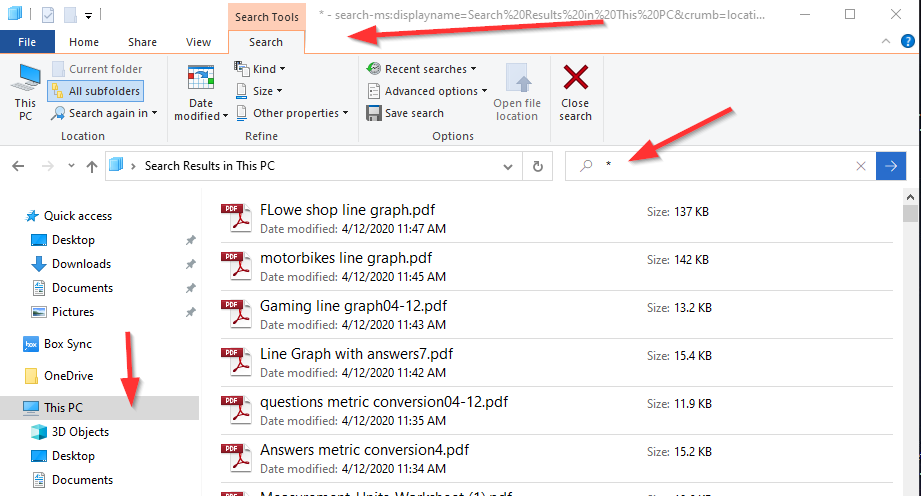Click the Properties quick access toolbar icon

pyautogui.click(x=48, y=14)
